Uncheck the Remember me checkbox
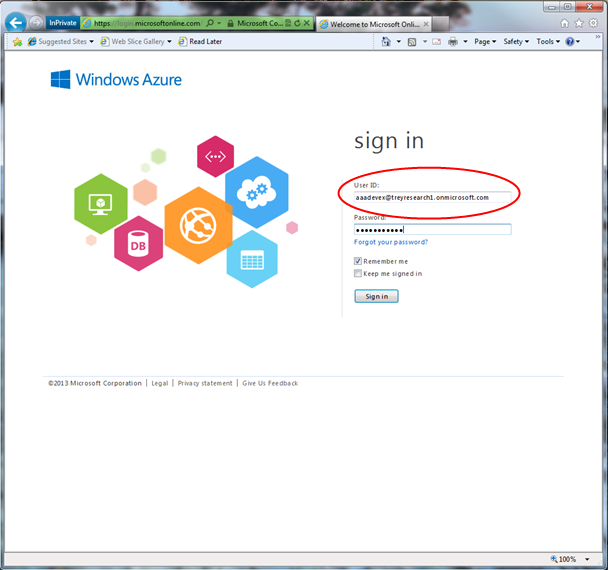608x570 pixels. coord(358,261)
